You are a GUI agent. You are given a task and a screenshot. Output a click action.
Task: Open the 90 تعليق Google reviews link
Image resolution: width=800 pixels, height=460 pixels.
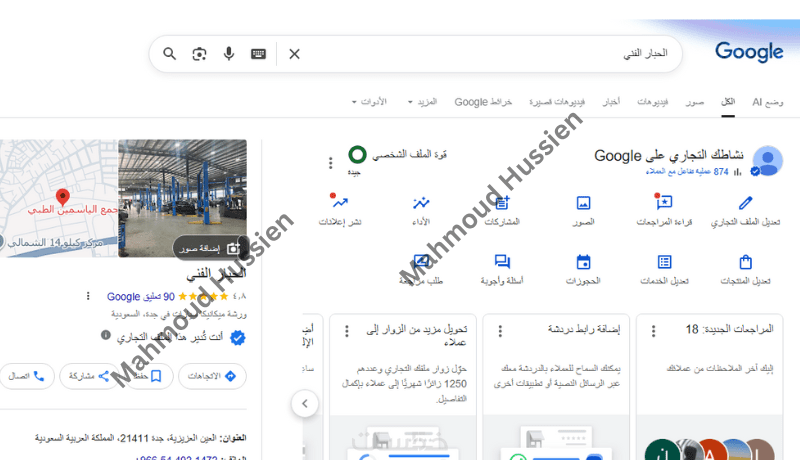point(141,296)
